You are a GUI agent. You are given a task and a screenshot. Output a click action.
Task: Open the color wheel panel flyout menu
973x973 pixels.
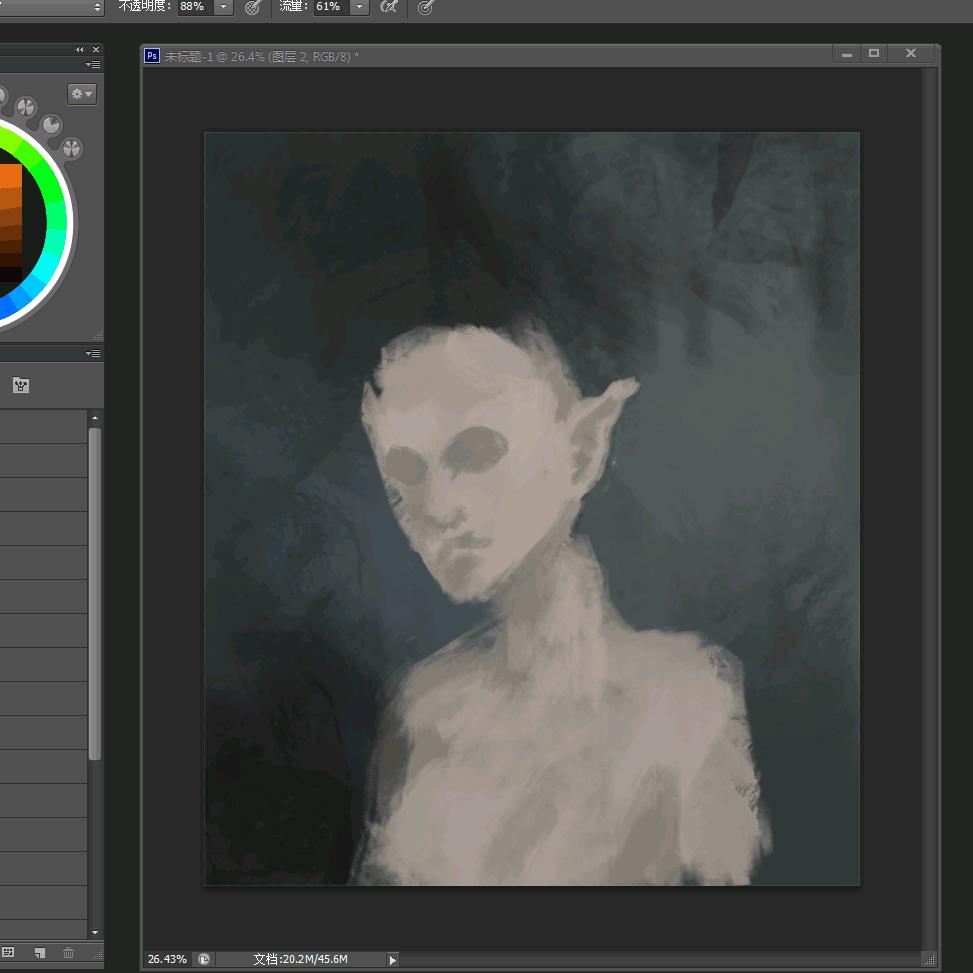(93, 65)
